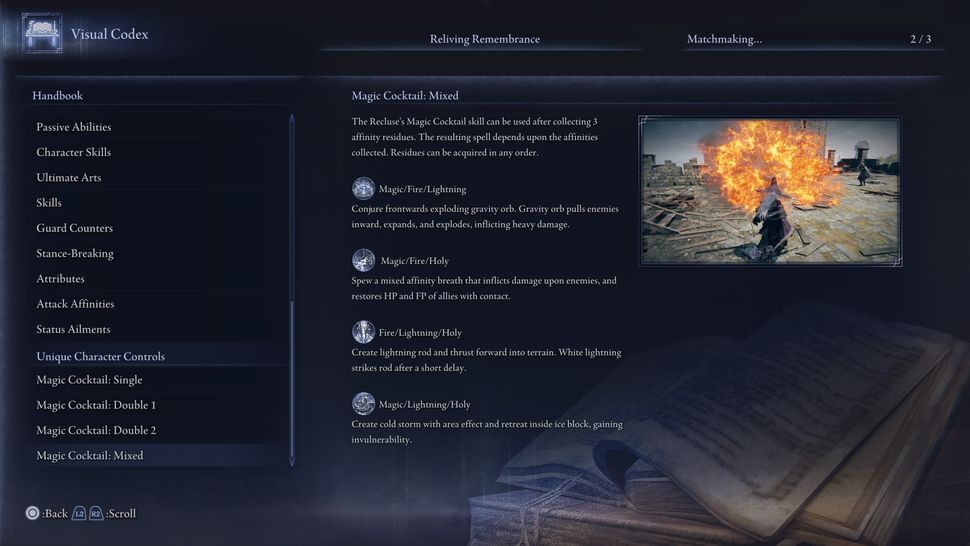Click the Fire/Lightning/Holy spell icon

coord(363,332)
